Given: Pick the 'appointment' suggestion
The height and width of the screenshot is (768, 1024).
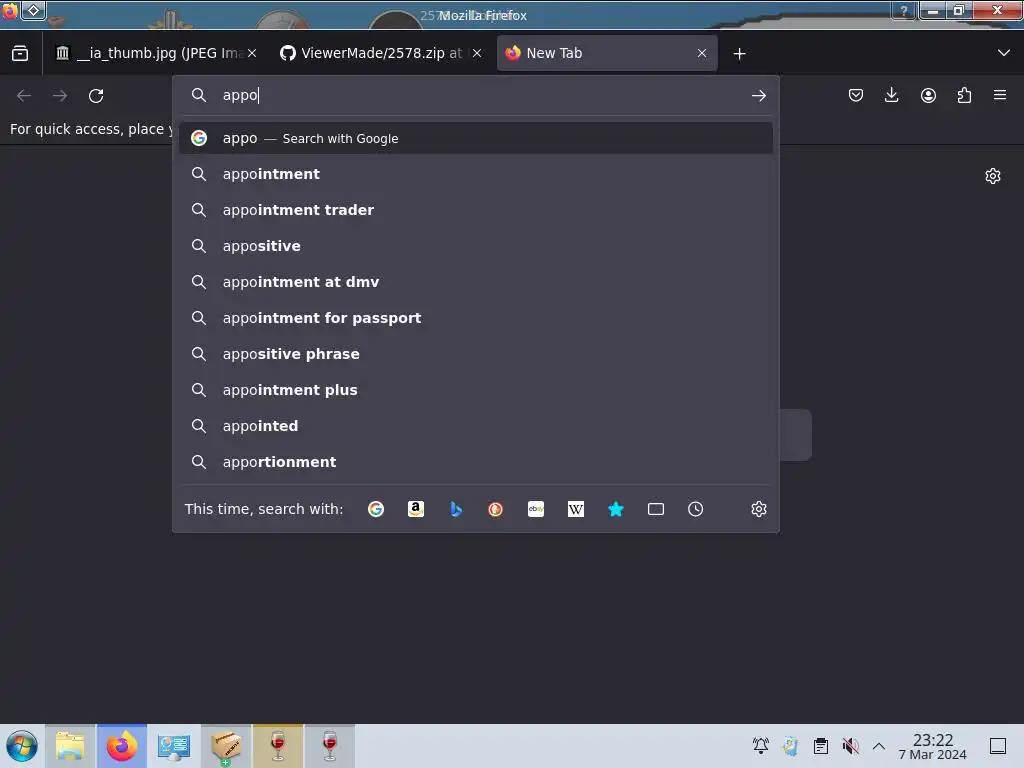Looking at the screenshot, I should coord(475,174).
